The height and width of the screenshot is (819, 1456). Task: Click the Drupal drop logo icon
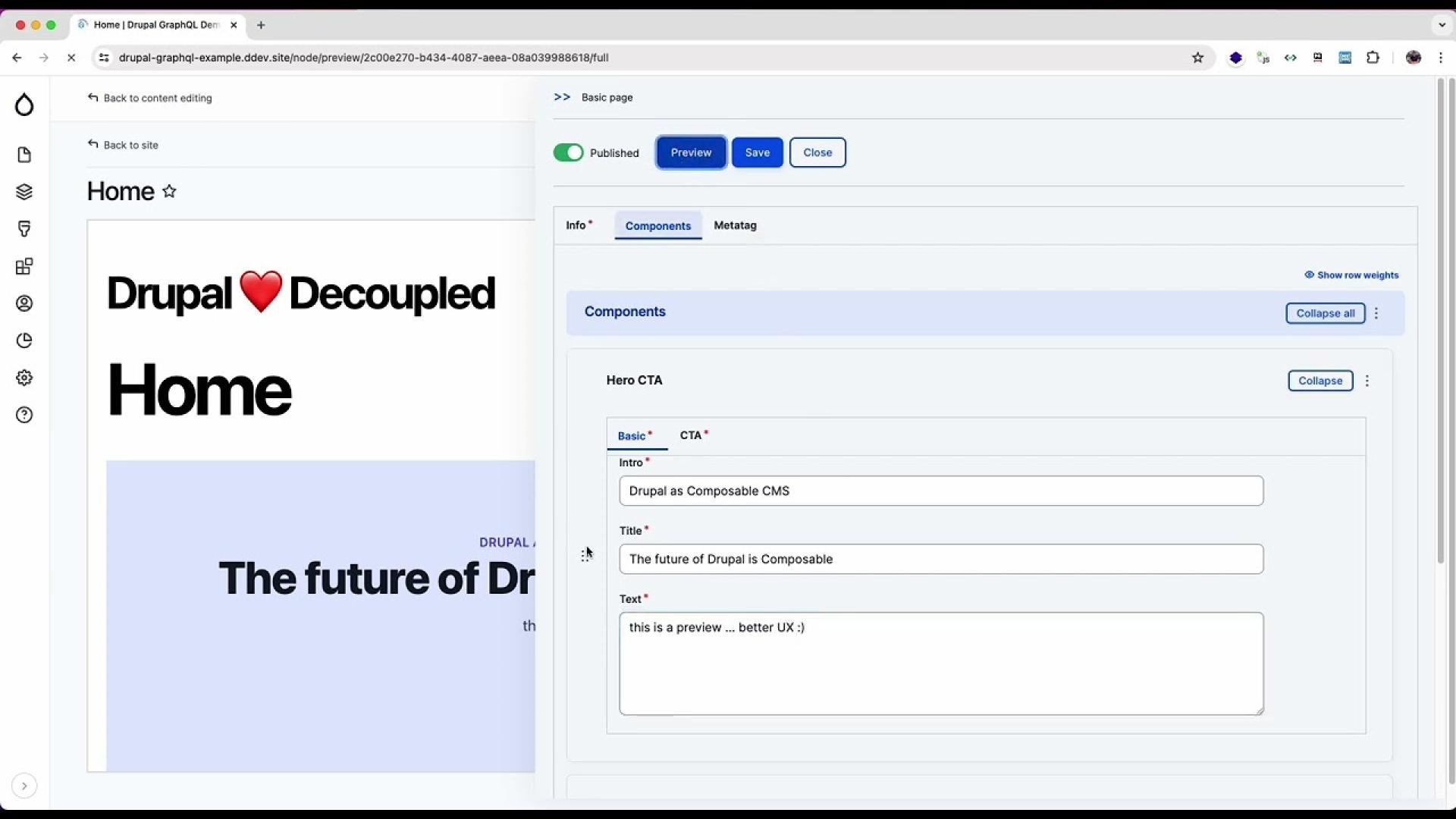point(24,105)
